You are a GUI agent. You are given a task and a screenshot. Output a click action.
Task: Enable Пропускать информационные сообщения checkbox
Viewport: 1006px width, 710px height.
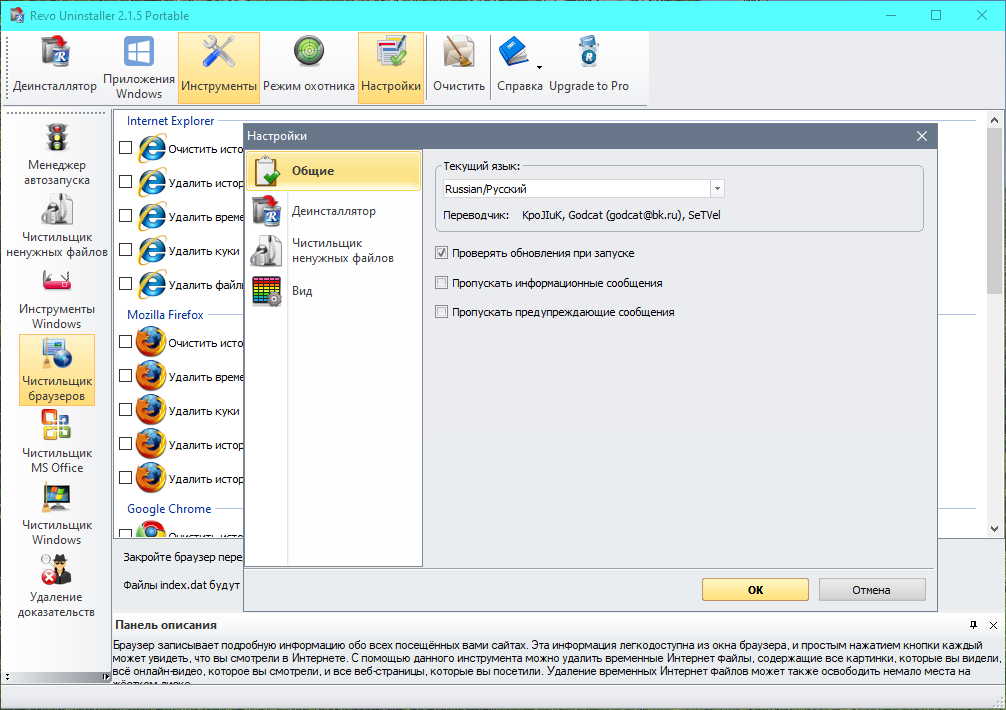coord(442,283)
